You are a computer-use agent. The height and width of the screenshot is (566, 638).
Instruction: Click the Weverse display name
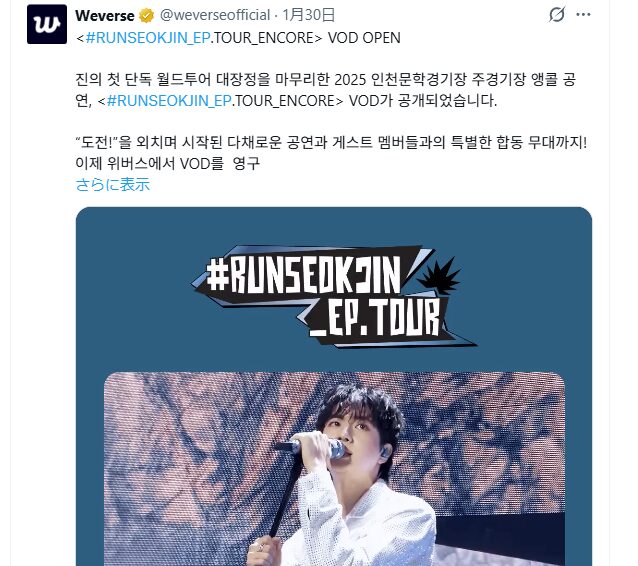pos(105,15)
